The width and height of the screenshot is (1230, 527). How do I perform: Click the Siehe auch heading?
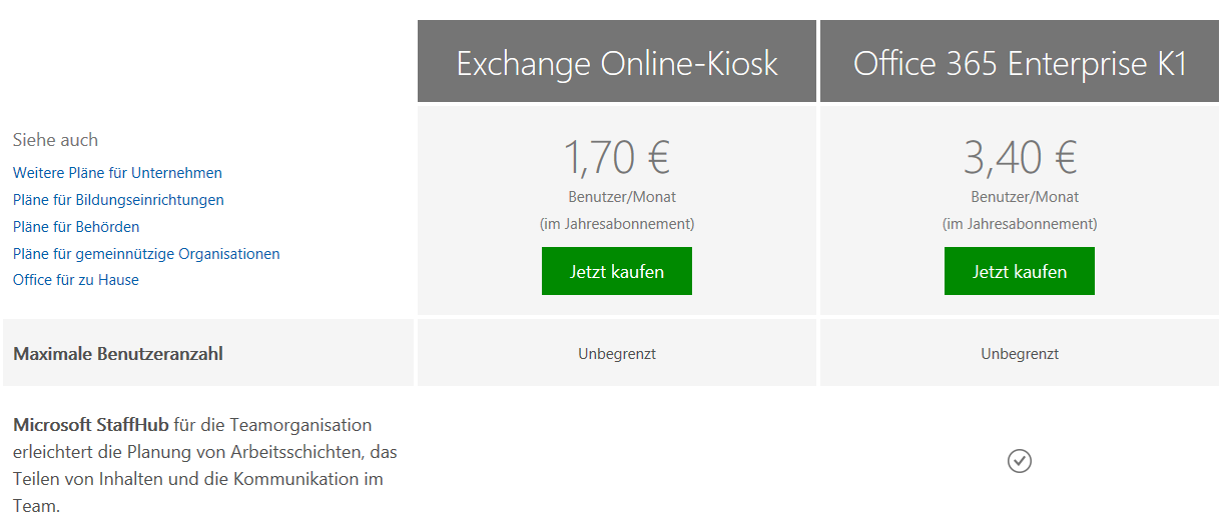point(55,140)
